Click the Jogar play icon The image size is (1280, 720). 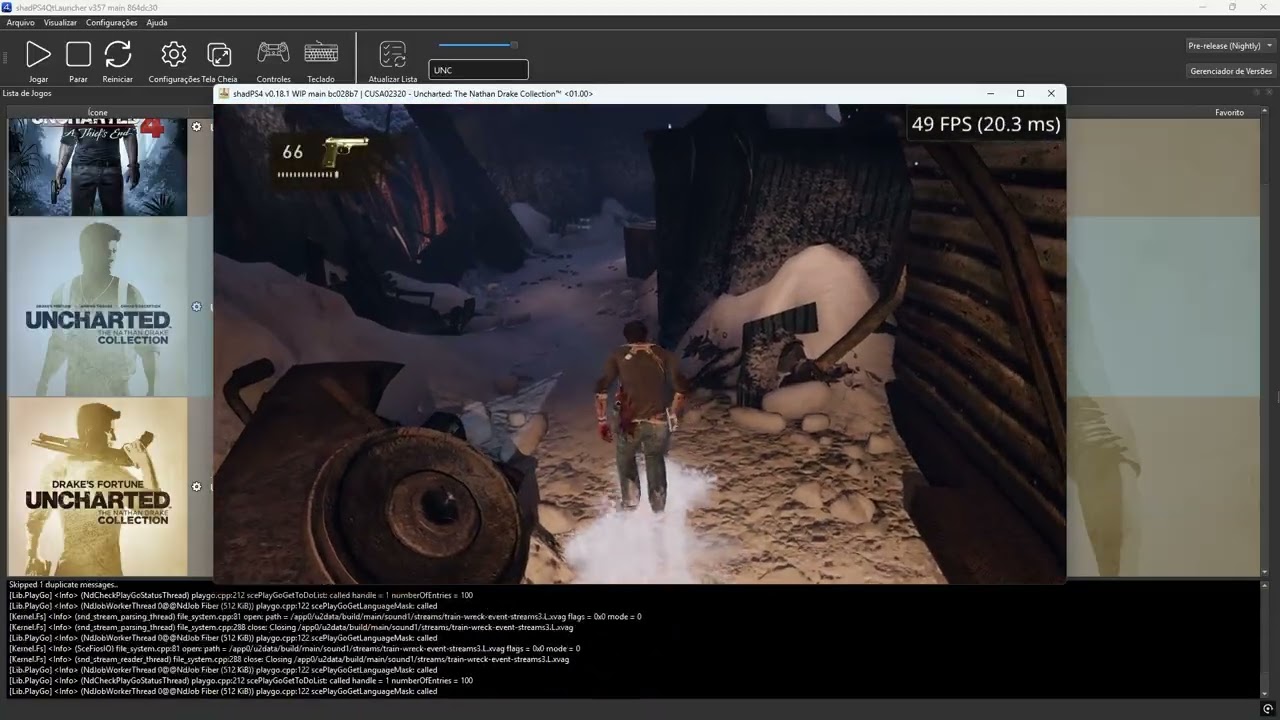[x=38, y=54]
